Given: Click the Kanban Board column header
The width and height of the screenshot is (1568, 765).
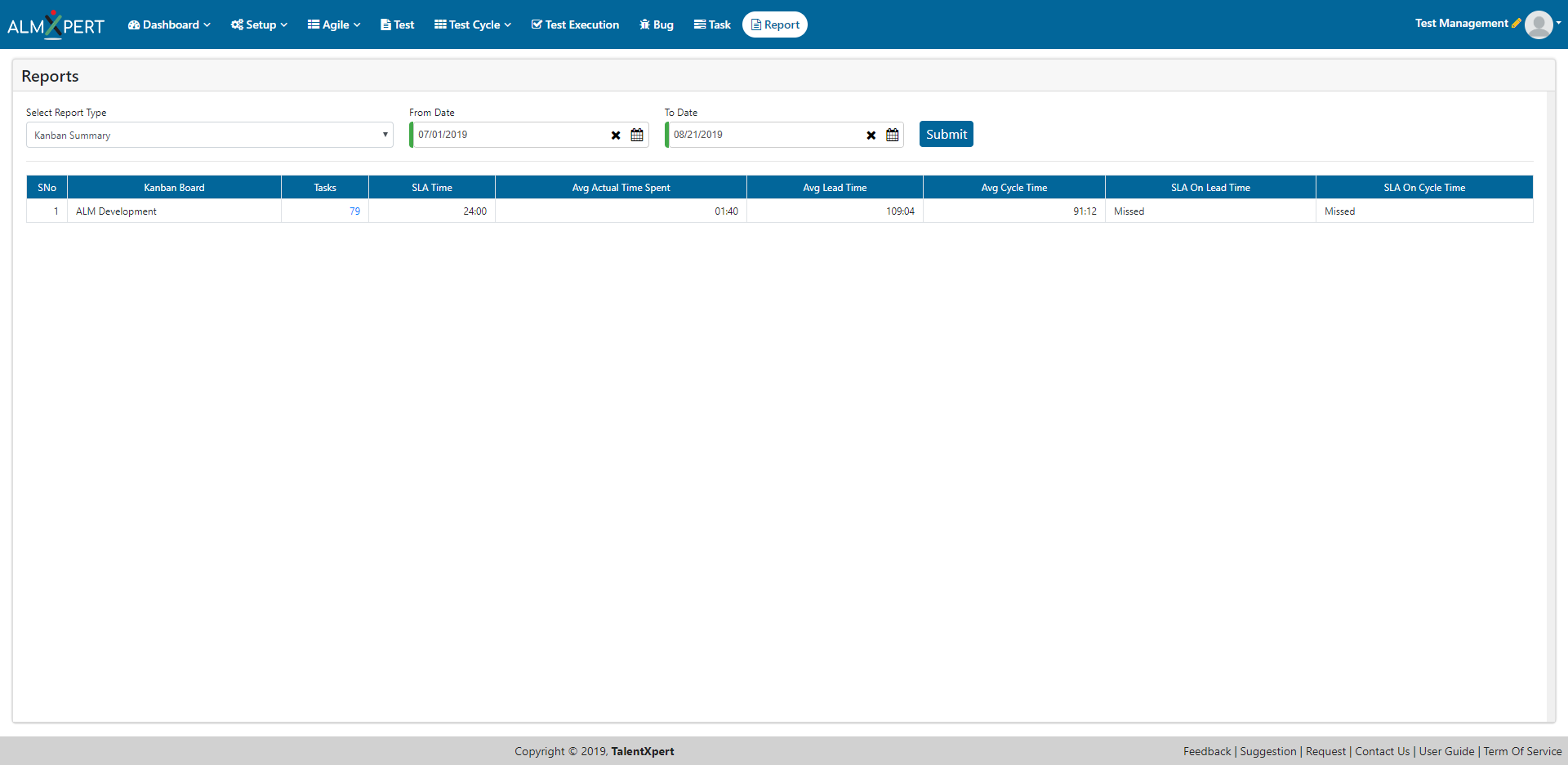Looking at the screenshot, I should tap(174, 187).
